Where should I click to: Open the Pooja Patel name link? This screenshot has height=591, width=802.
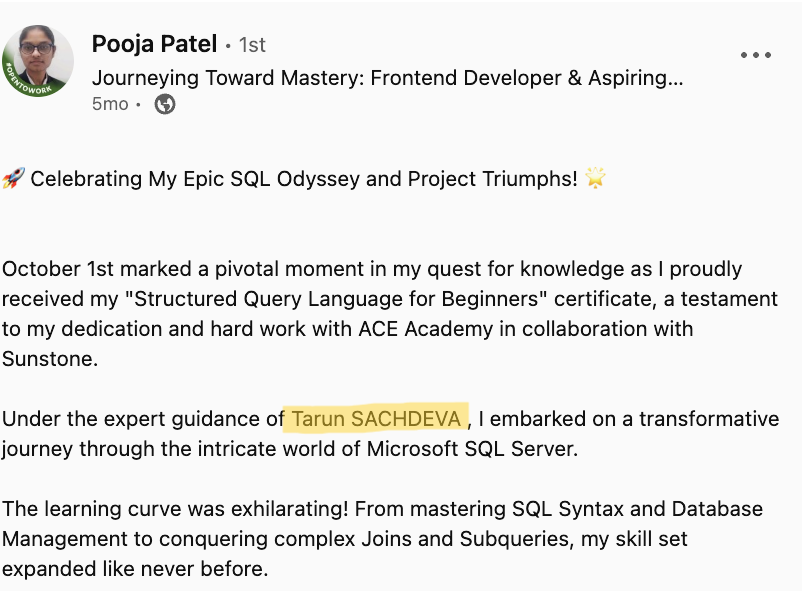point(154,44)
